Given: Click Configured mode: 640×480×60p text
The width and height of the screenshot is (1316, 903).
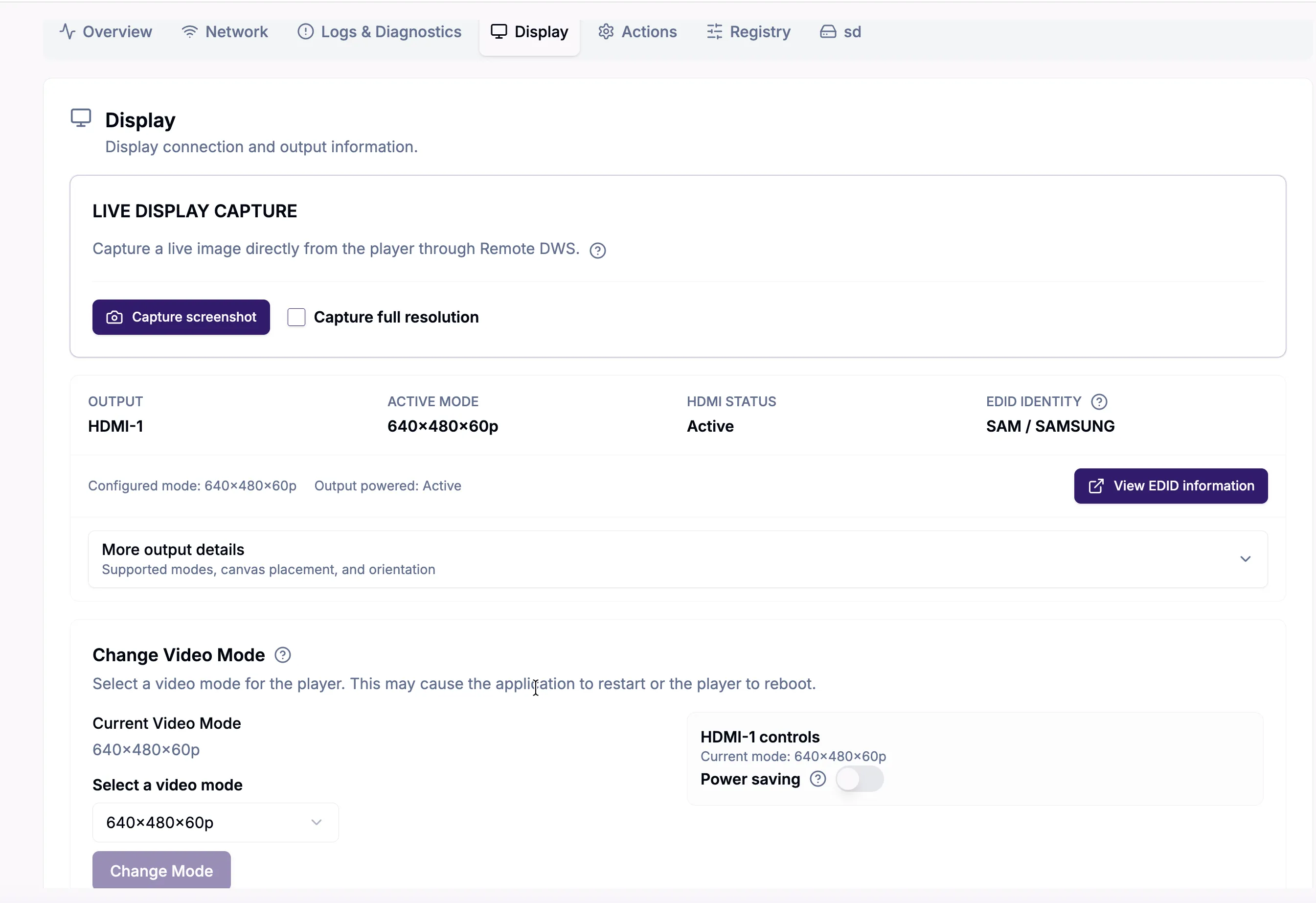Looking at the screenshot, I should point(193,486).
